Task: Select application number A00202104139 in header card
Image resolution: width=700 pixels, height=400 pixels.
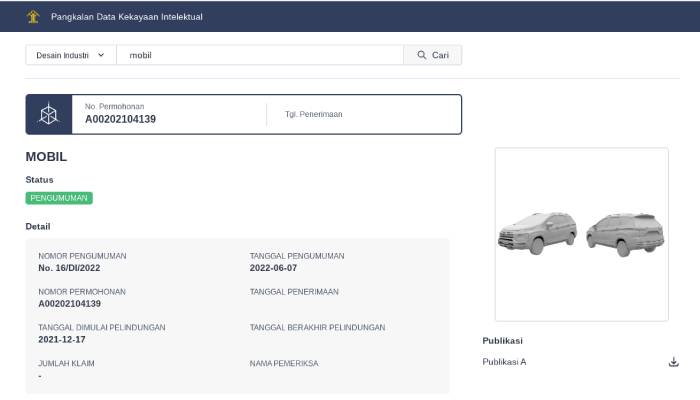Action: pos(121,119)
